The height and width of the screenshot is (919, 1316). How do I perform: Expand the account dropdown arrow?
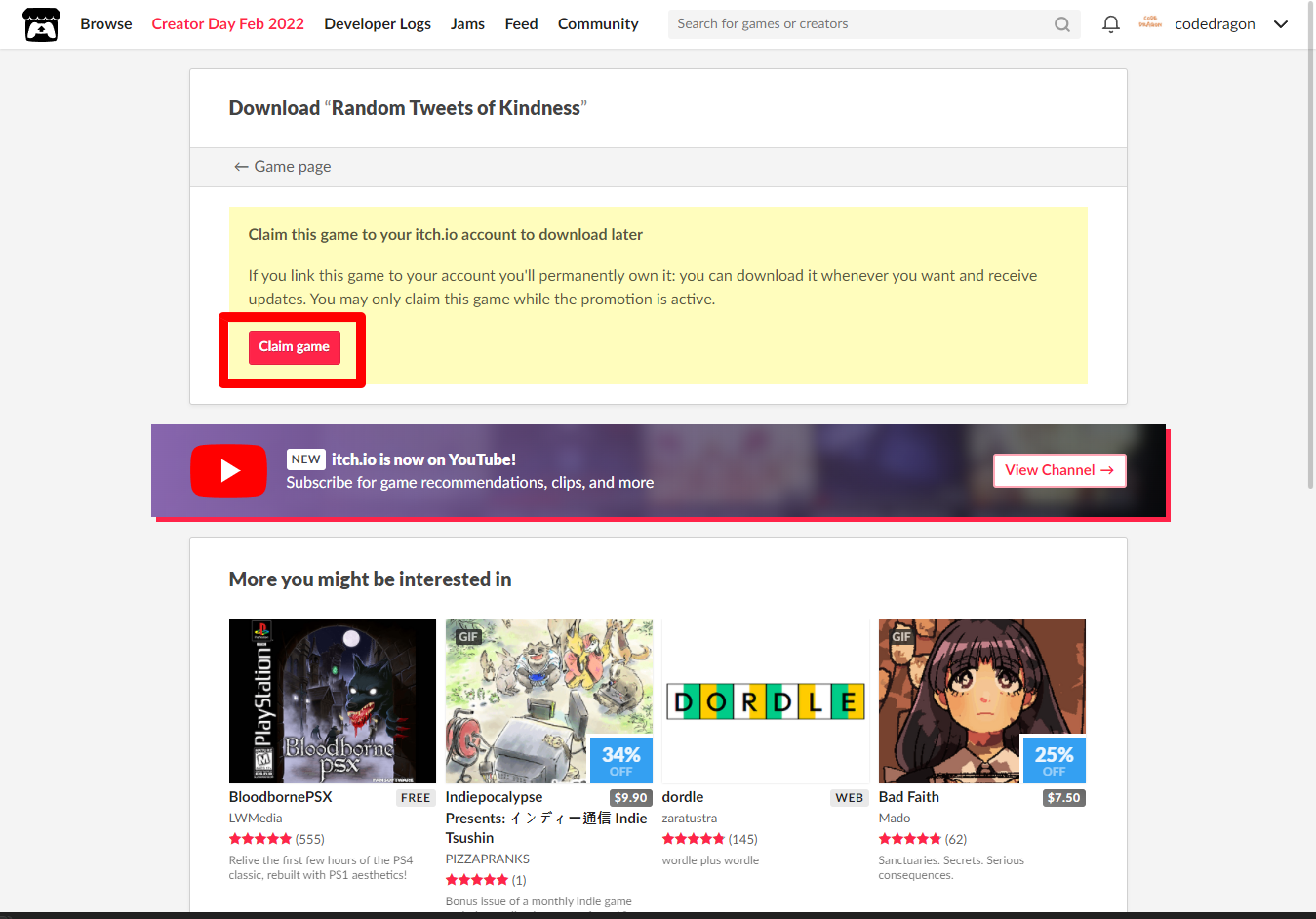1281,24
